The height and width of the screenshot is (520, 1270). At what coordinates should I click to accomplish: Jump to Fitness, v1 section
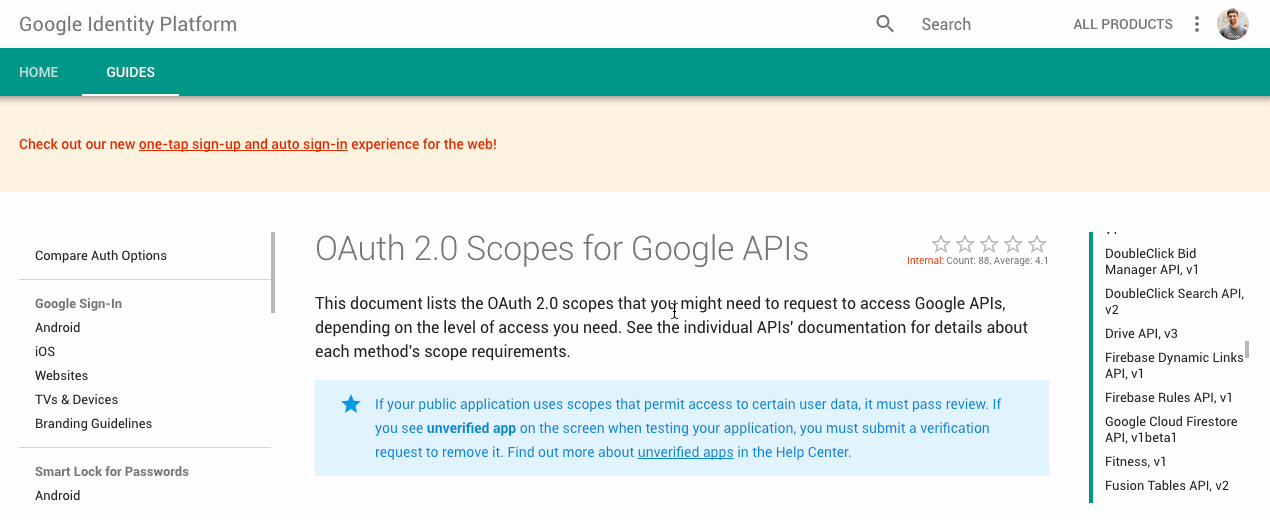pyautogui.click(x=1136, y=461)
